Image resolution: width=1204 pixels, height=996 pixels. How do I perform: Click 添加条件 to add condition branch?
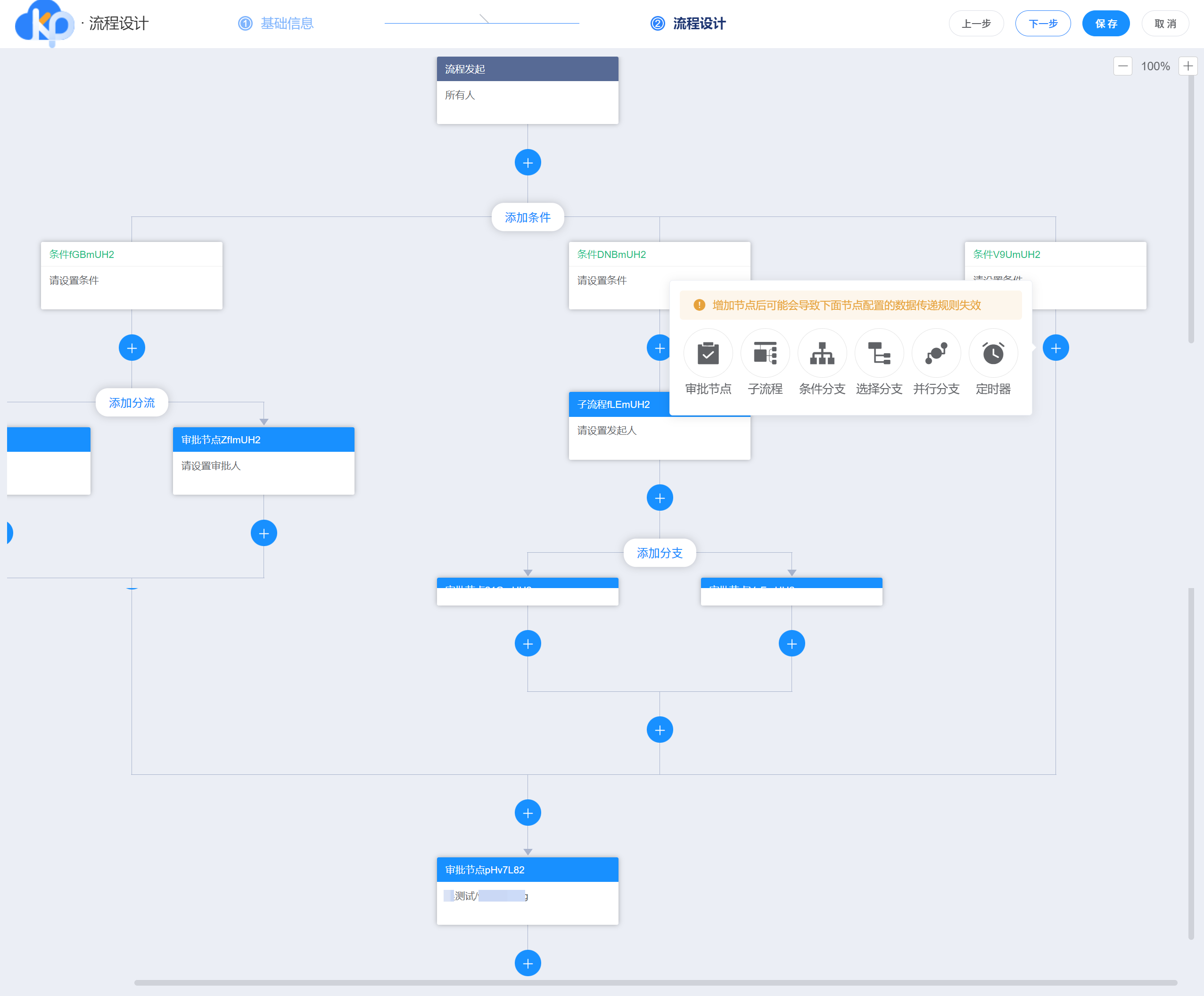528,216
